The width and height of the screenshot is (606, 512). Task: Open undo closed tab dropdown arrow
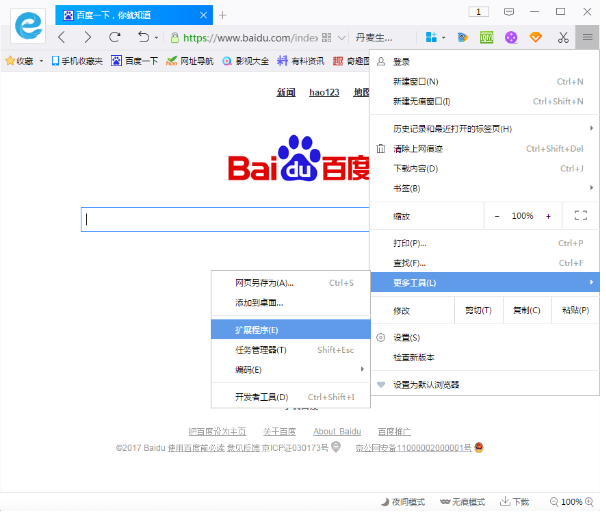click(x=157, y=38)
